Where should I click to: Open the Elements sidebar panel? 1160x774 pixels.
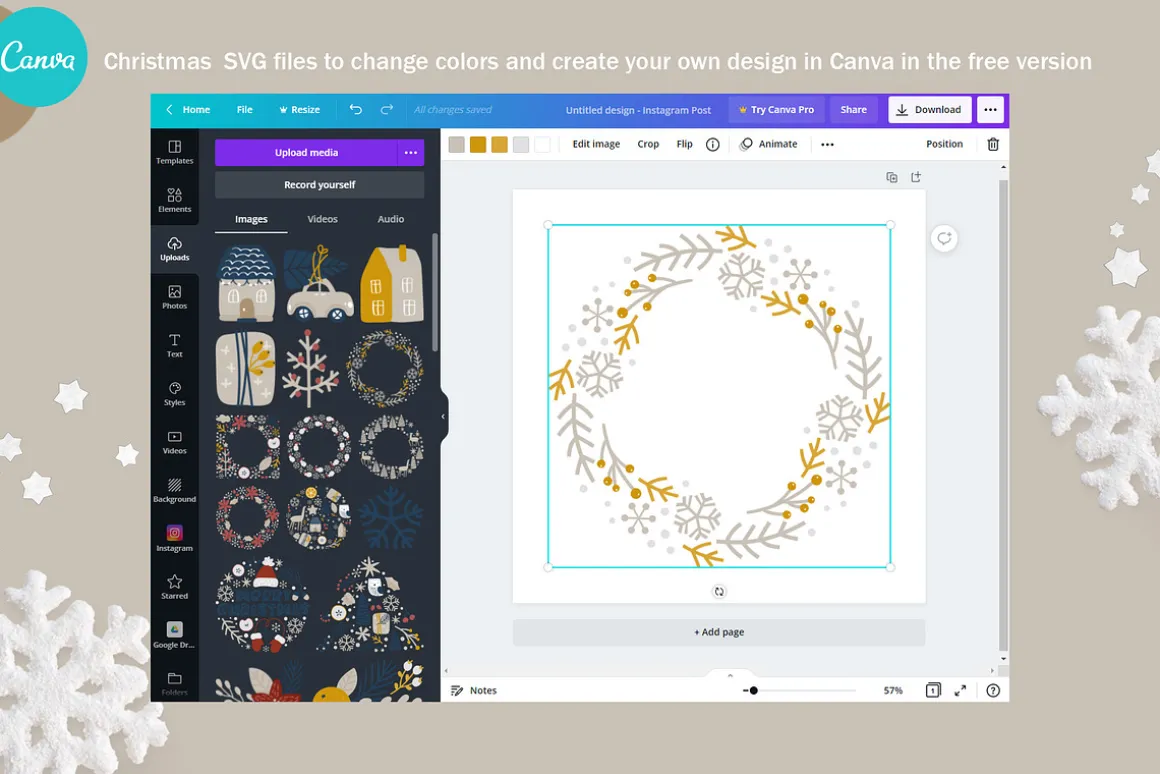pyautogui.click(x=175, y=201)
